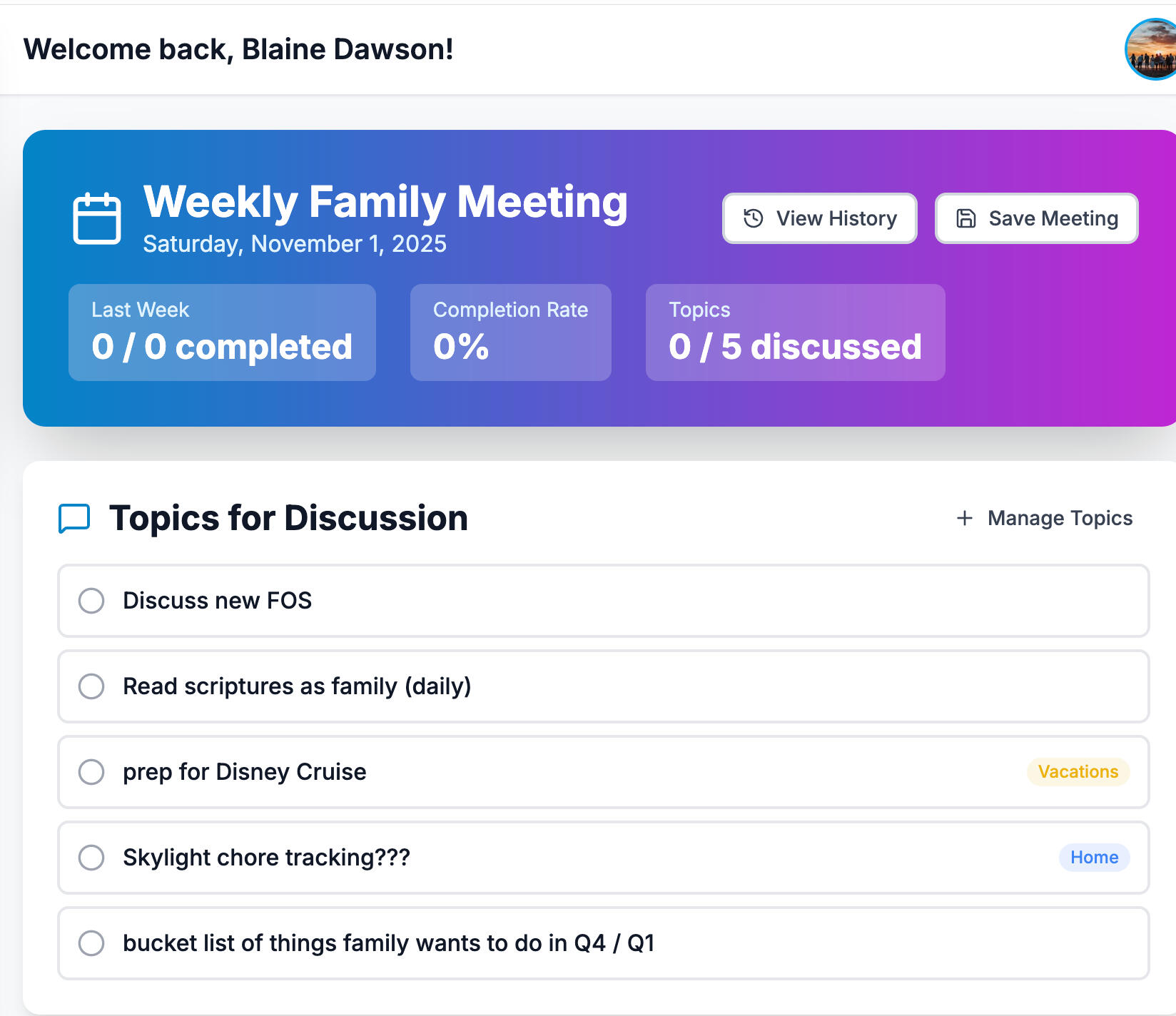The height and width of the screenshot is (1016, 1176).
Task: Check the bucket list topic circle
Action: click(91, 943)
